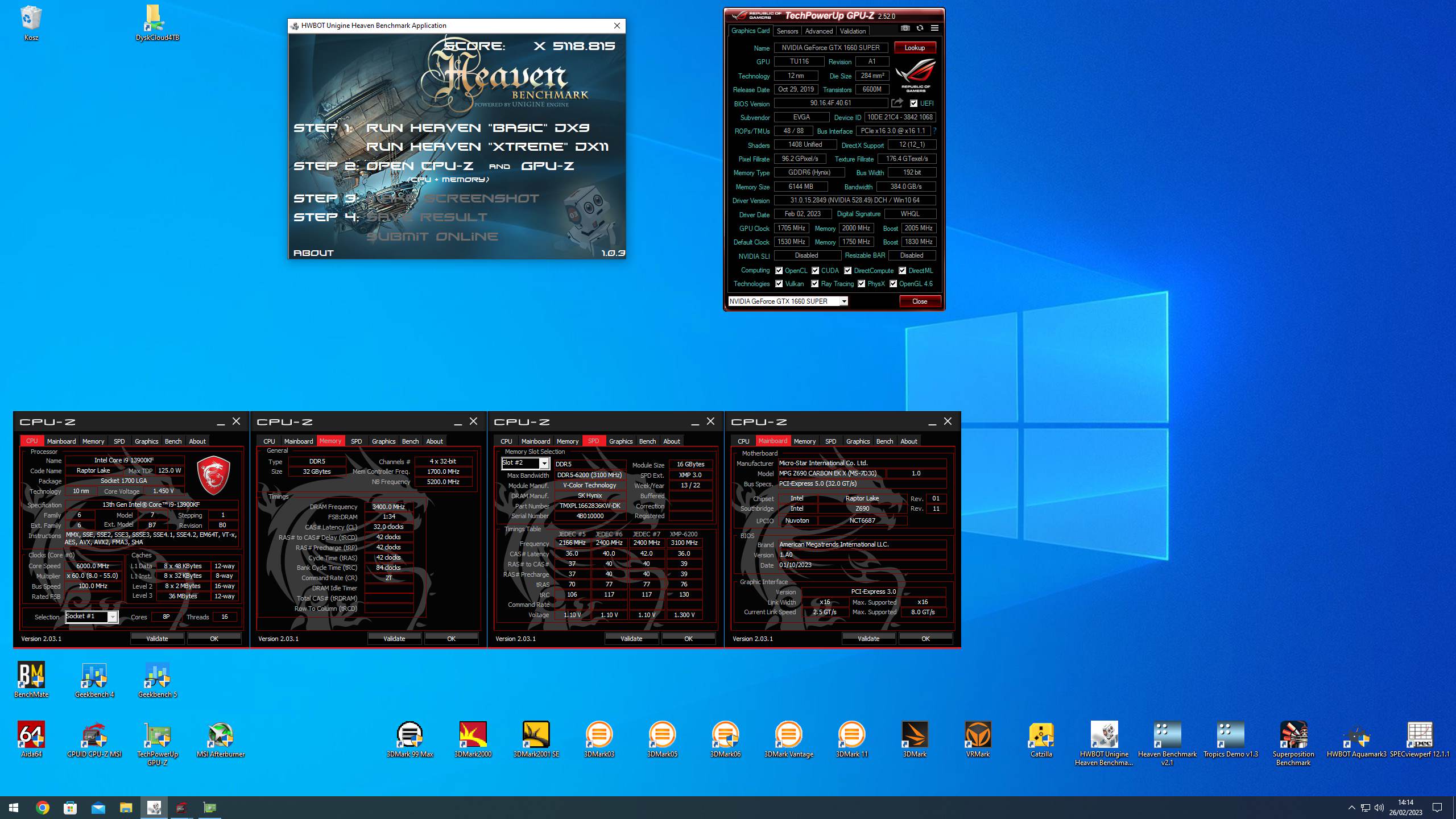Image resolution: width=1456 pixels, height=819 pixels.
Task: Click the GPU-Z BIOS export share icon
Action: tap(897, 103)
